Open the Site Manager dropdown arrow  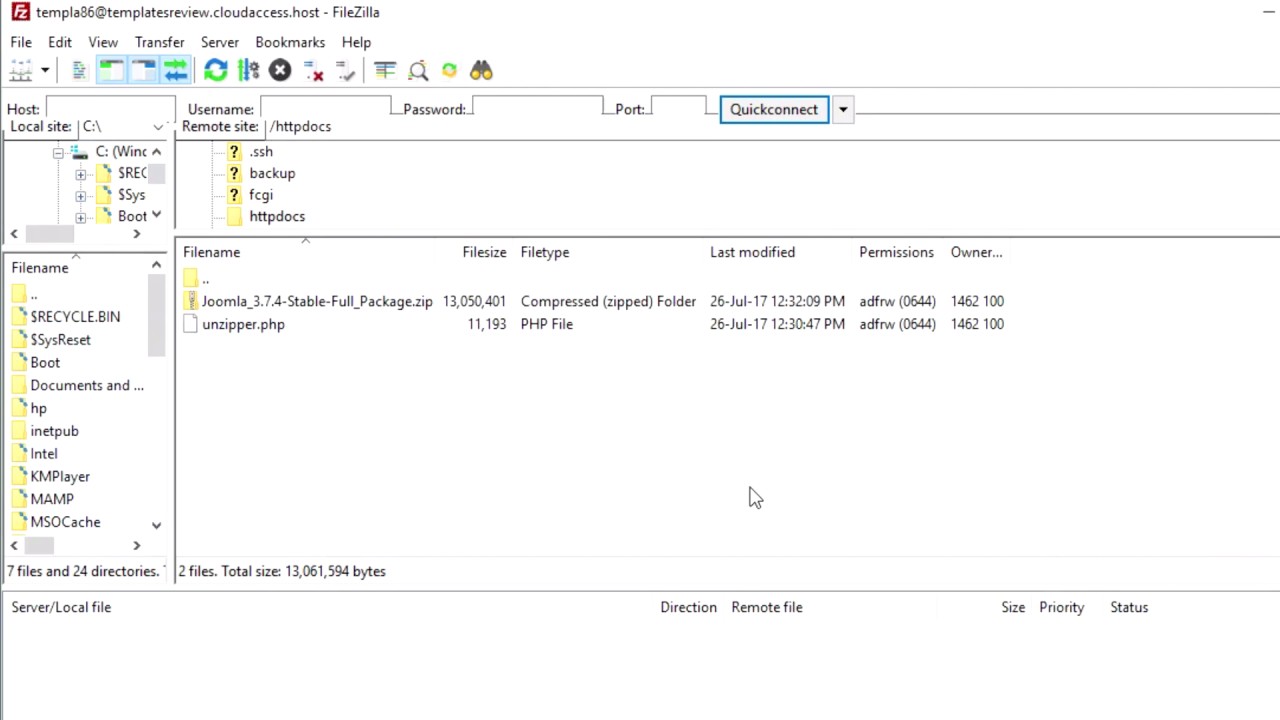pyautogui.click(x=45, y=70)
